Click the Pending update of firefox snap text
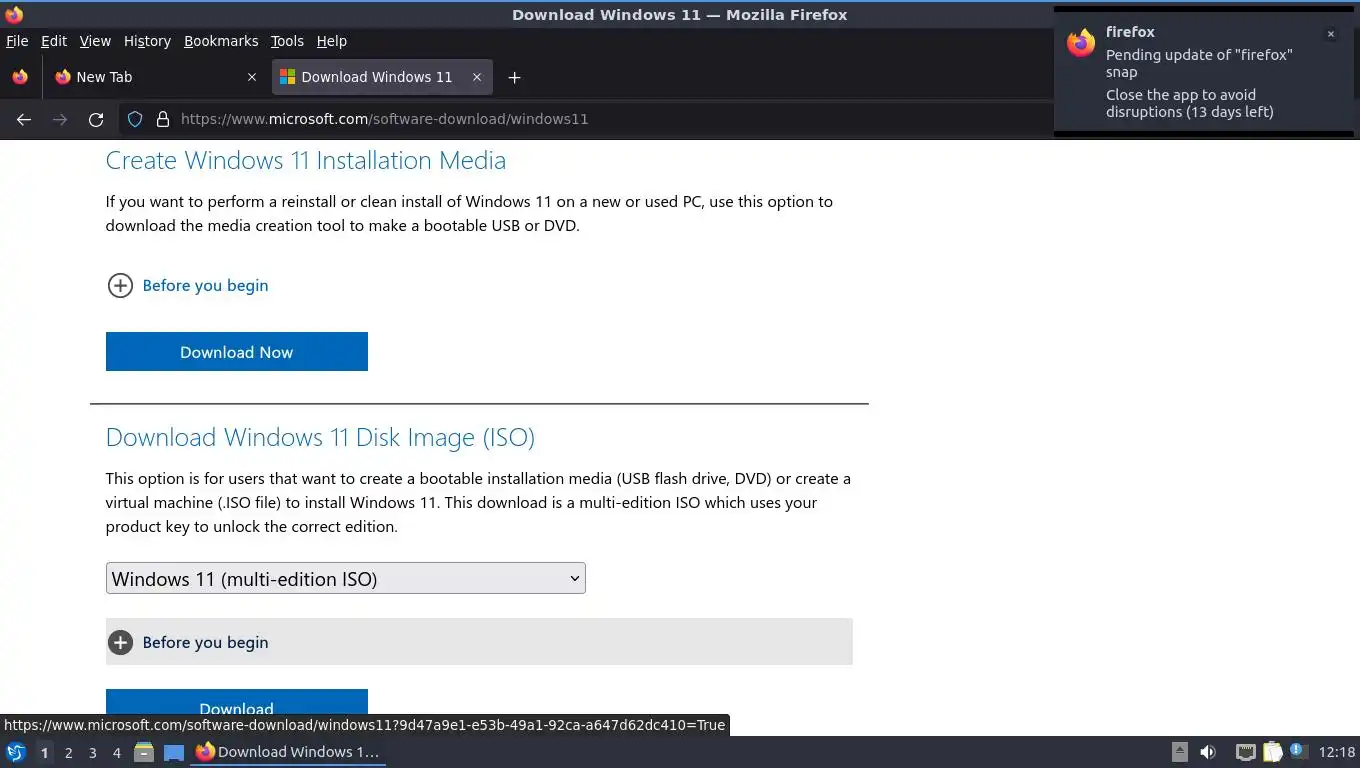 1199,63
